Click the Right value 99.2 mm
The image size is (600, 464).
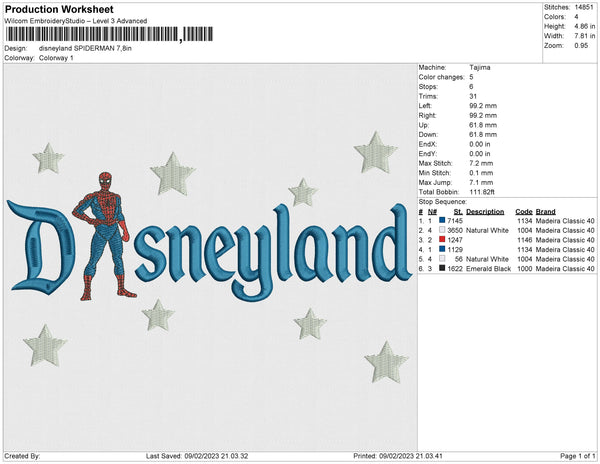(x=483, y=115)
